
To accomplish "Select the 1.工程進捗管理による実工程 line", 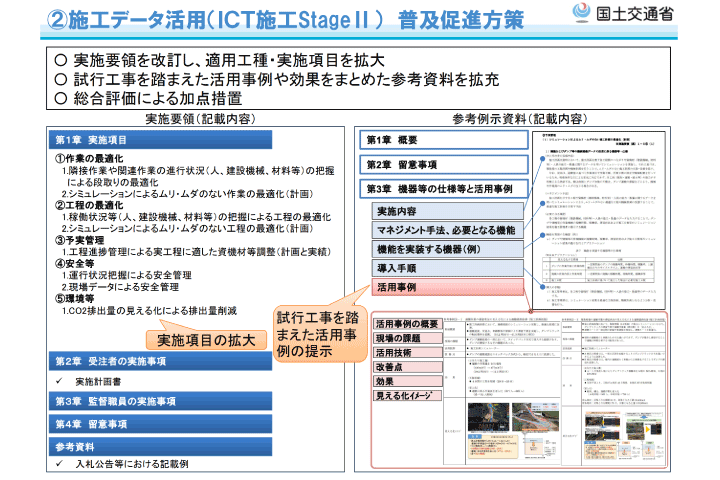I will [x=196, y=252].
